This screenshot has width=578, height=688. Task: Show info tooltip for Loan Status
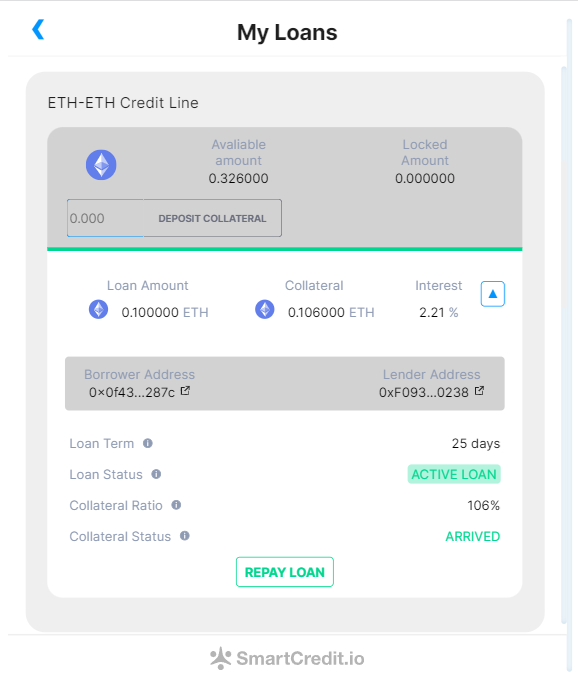[x=156, y=474]
